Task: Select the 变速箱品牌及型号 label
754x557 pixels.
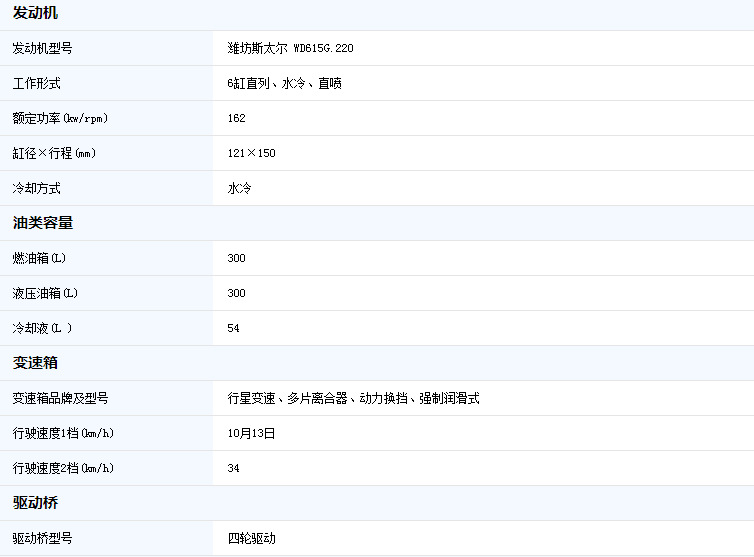Action: [x=60, y=398]
